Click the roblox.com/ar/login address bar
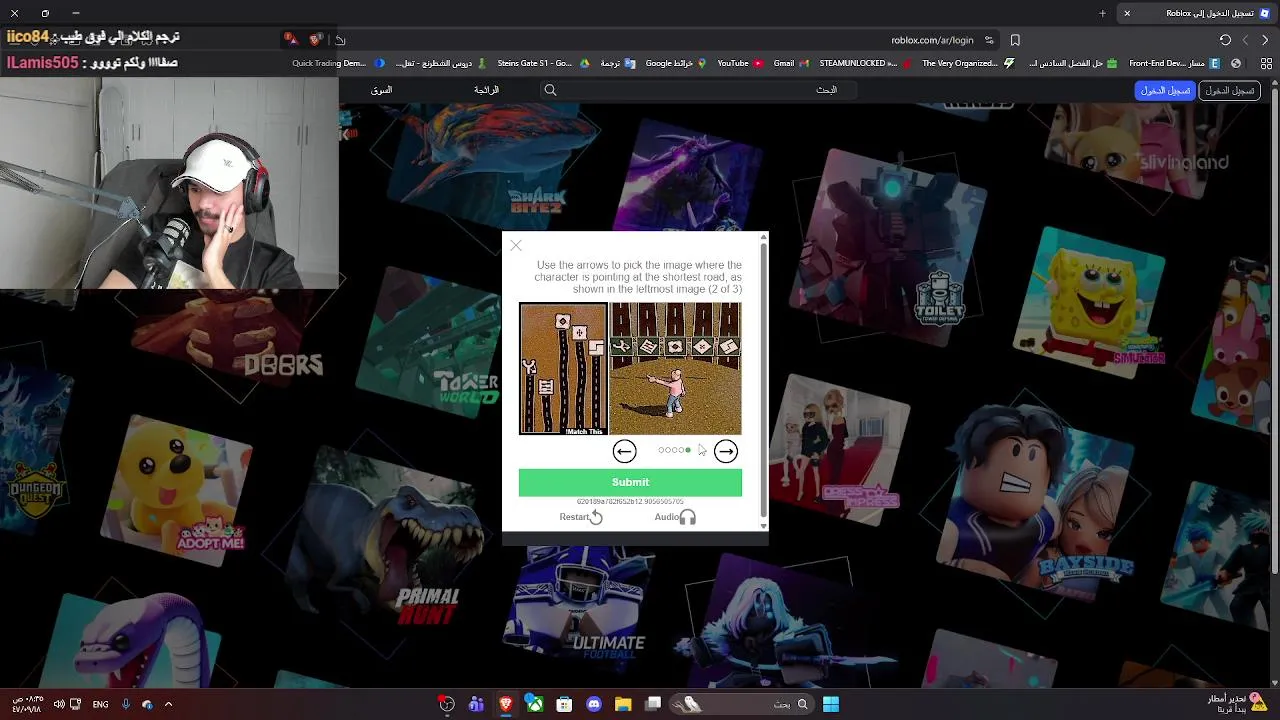Screen dimensions: 1280x720 [x=932, y=40]
